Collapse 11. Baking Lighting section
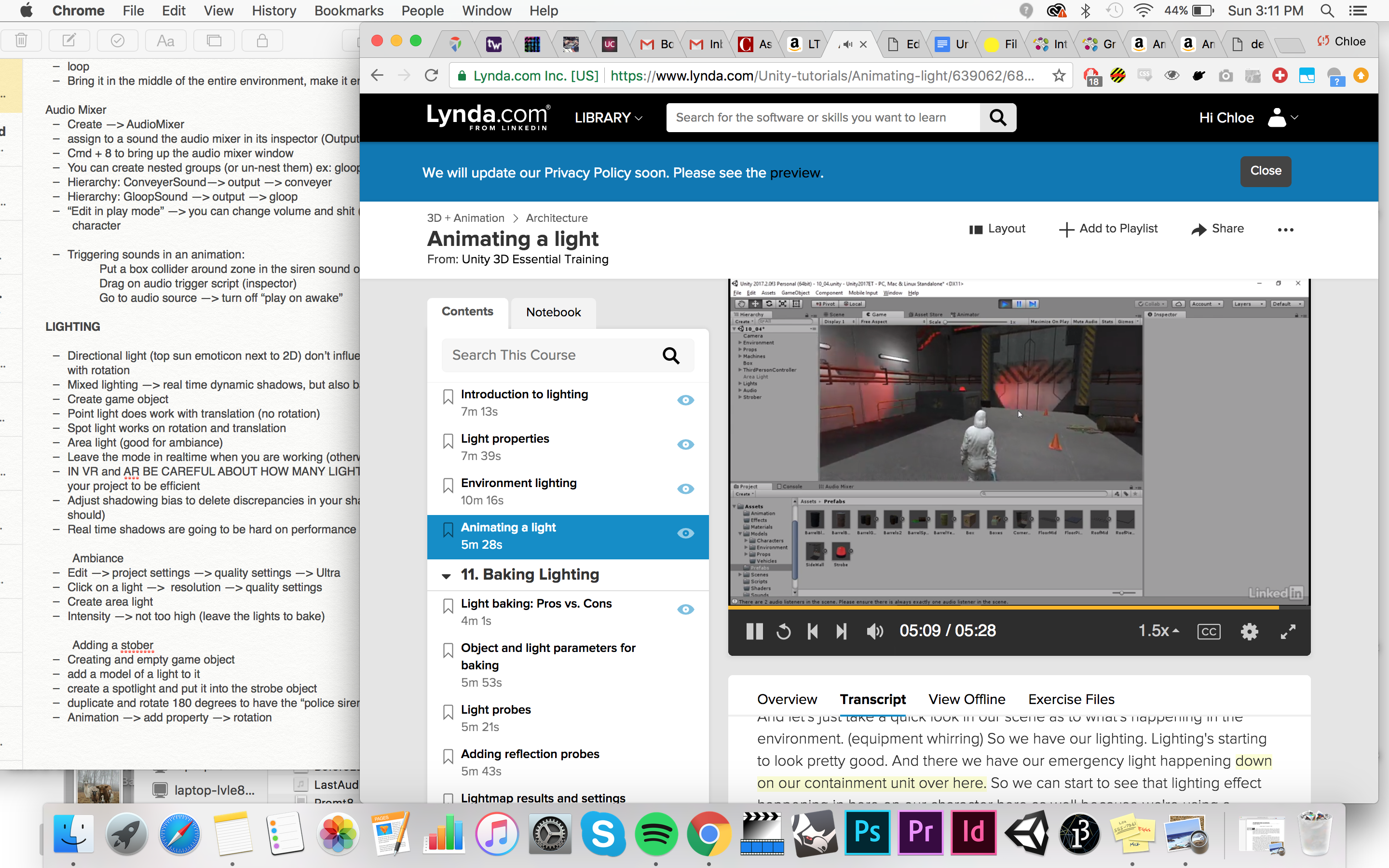 446,576
